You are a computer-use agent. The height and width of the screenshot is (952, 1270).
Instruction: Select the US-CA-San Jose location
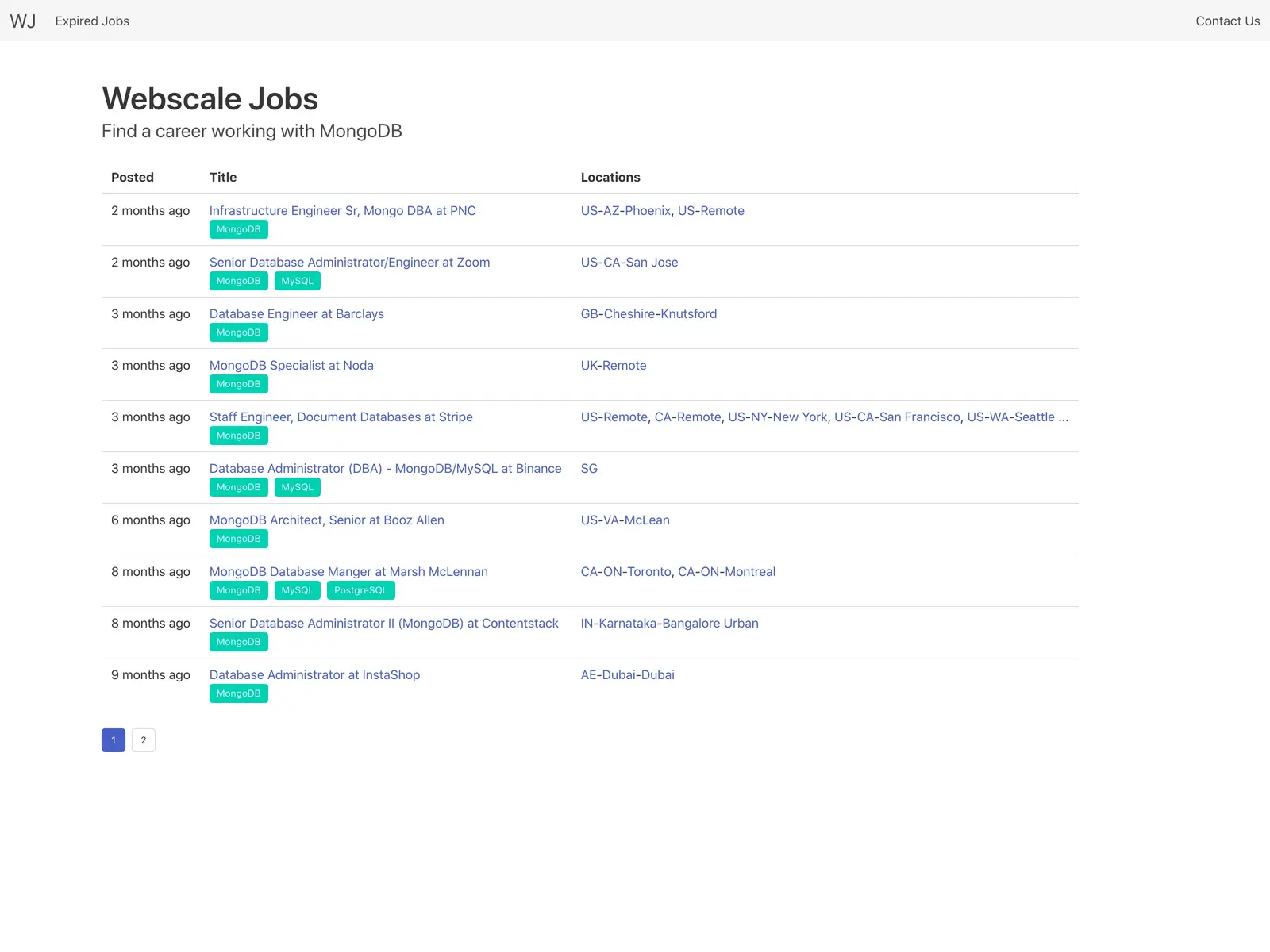pos(629,262)
